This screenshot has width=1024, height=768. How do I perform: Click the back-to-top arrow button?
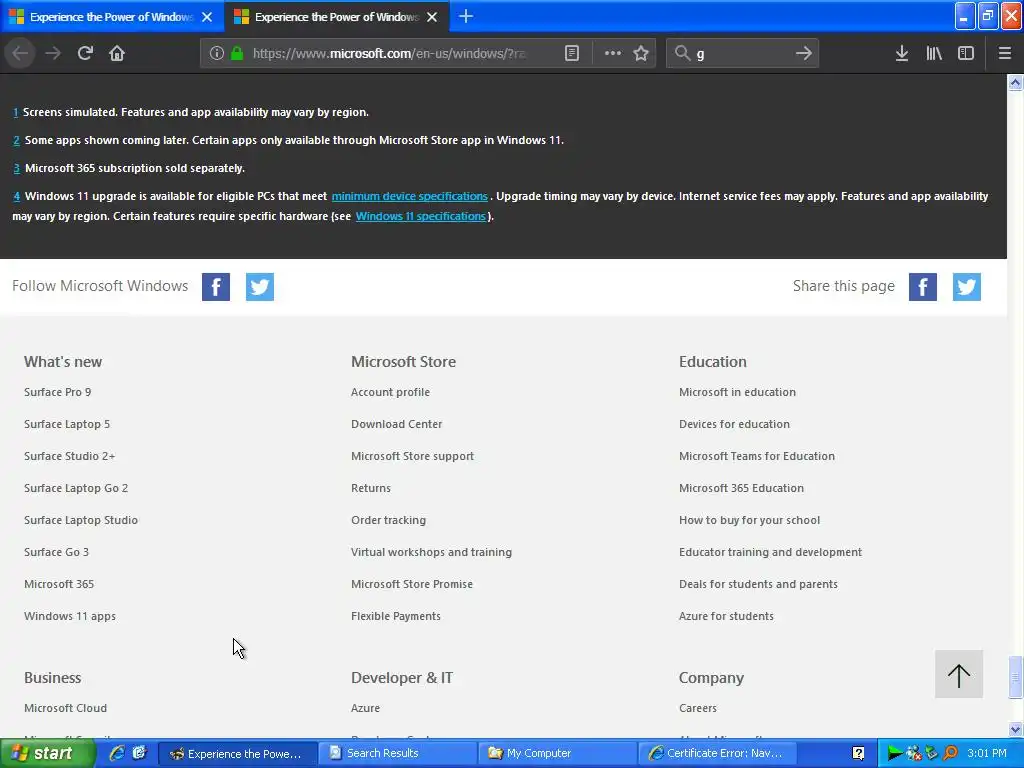(959, 674)
